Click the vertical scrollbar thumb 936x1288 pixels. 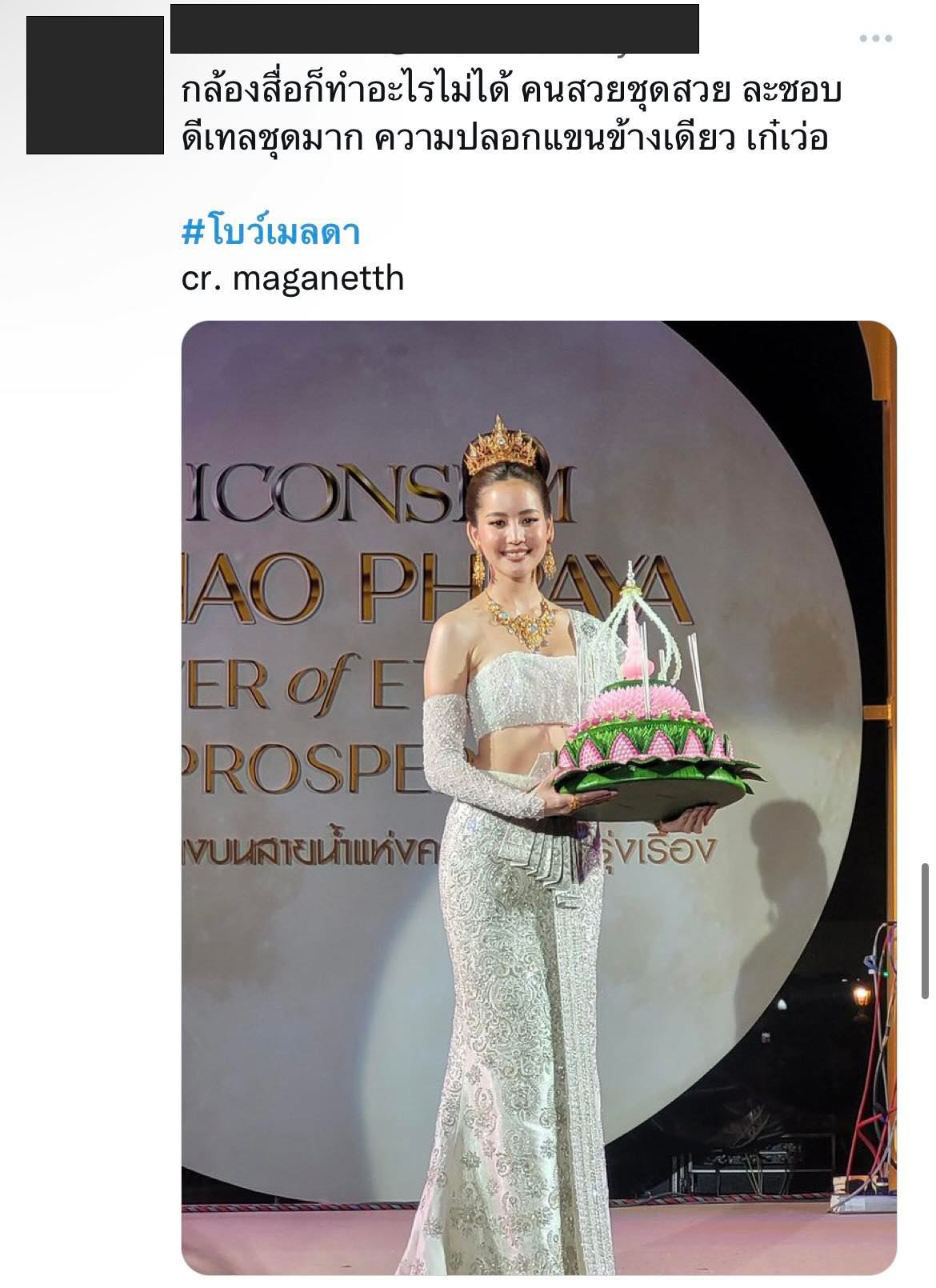pos(926,931)
